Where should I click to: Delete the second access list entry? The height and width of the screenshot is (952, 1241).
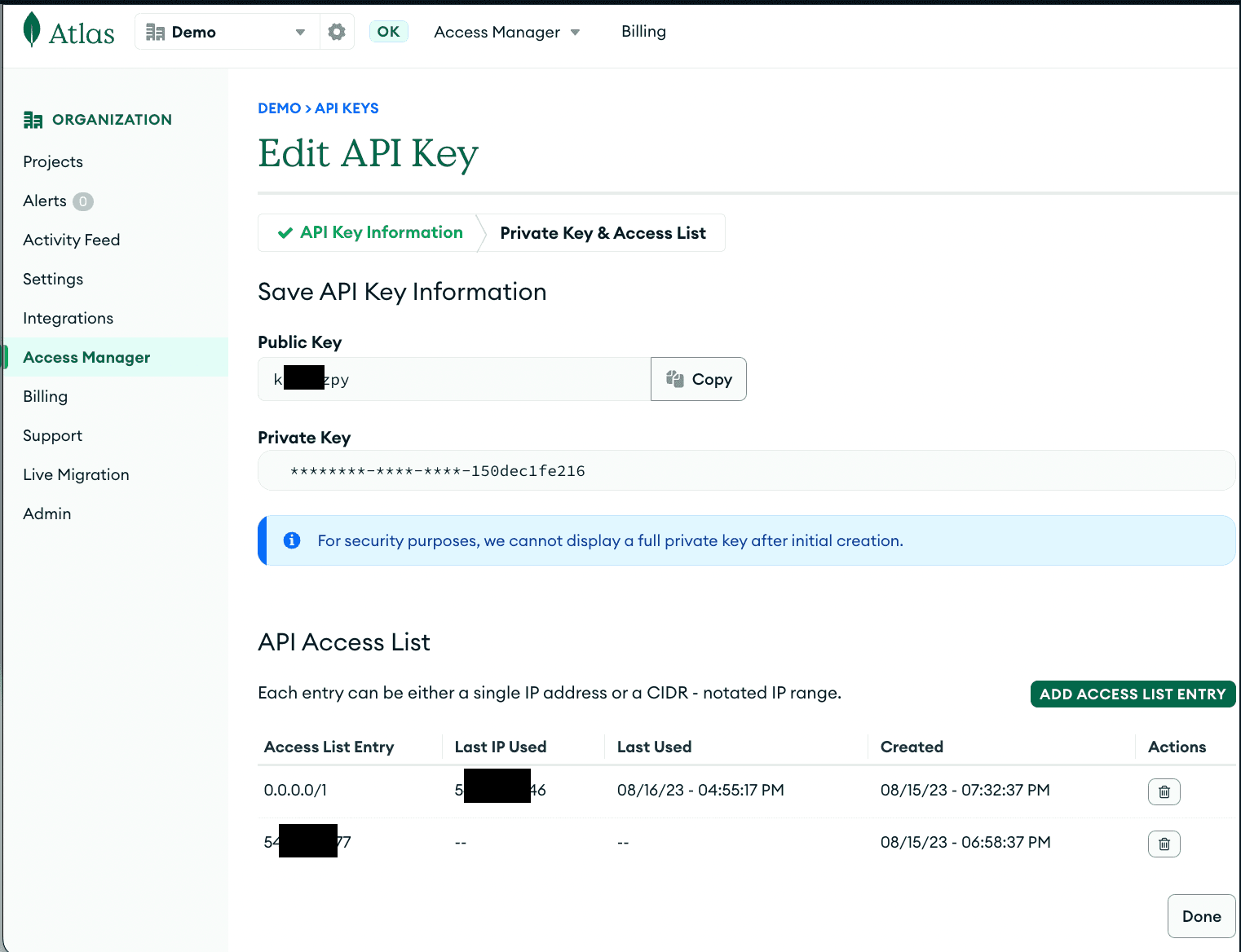point(1164,844)
